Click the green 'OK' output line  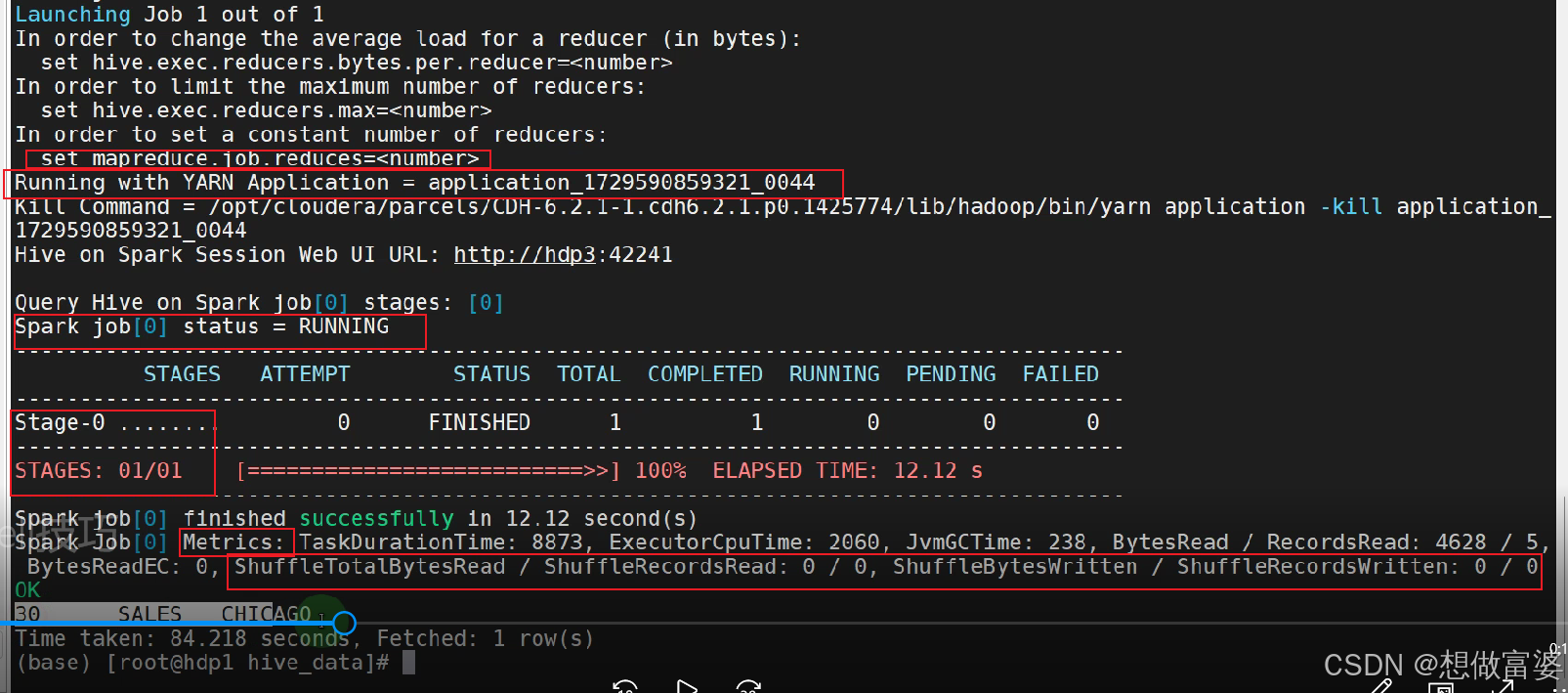(x=27, y=590)
